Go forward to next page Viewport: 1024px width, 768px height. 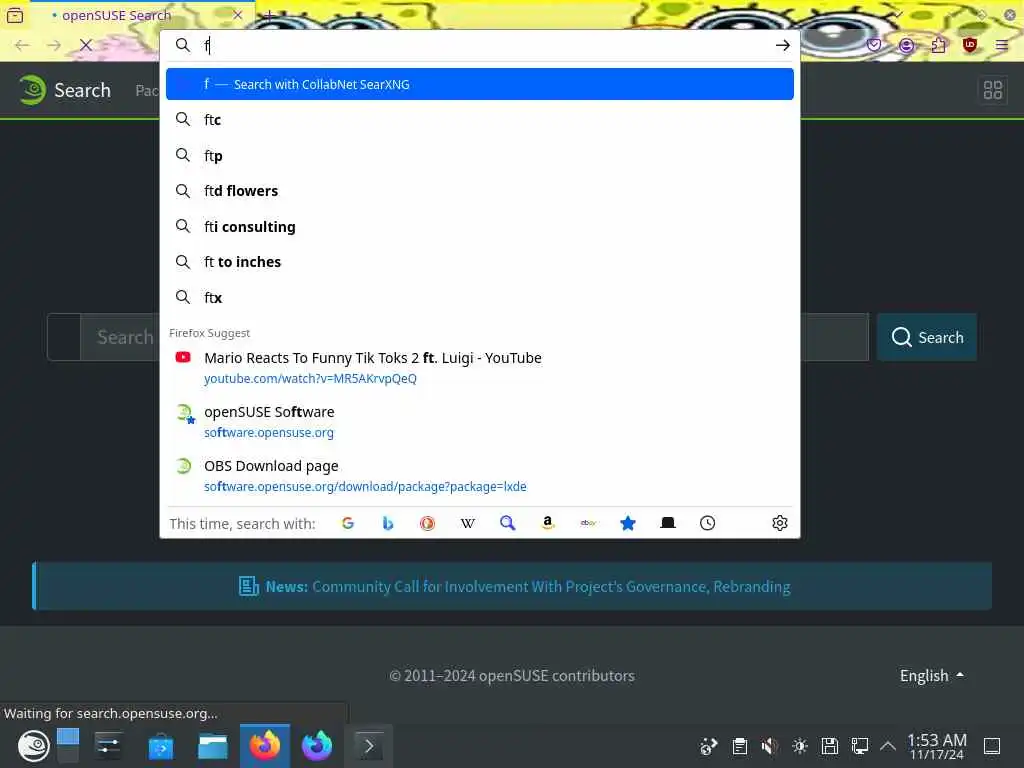[54, 45]
